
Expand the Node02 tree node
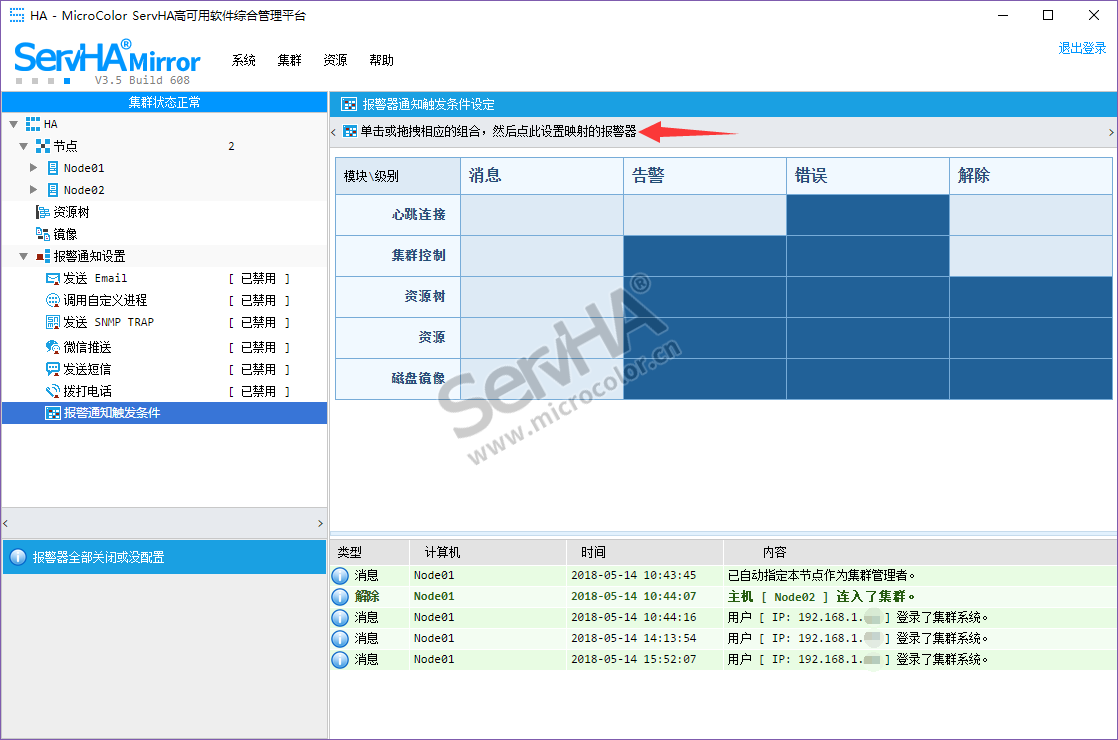click(34, 190)
